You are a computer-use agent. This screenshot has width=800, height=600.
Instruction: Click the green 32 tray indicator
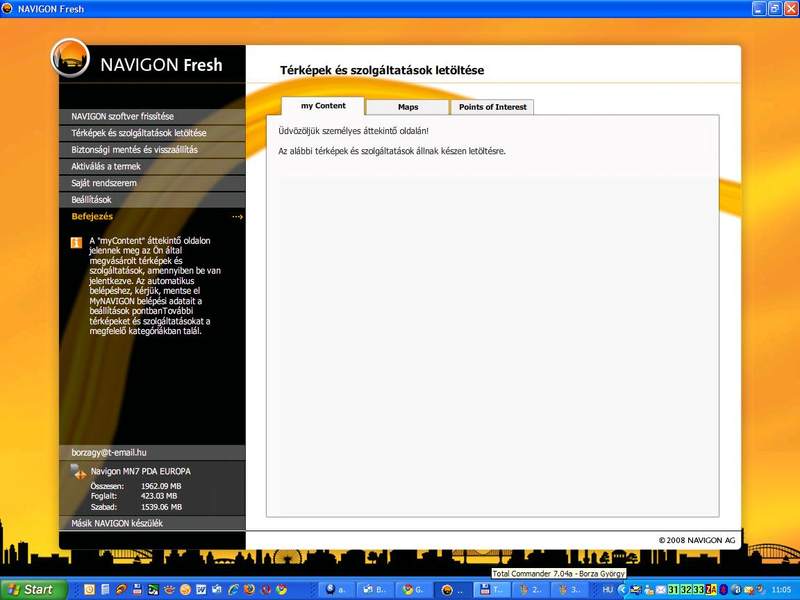[x=686, y=590]
